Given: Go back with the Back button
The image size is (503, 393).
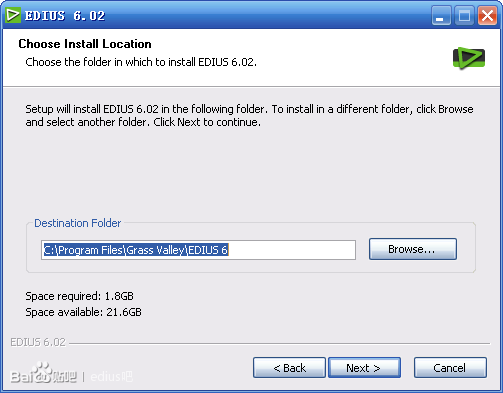Looking at the screenshot, I should [289, 368].
